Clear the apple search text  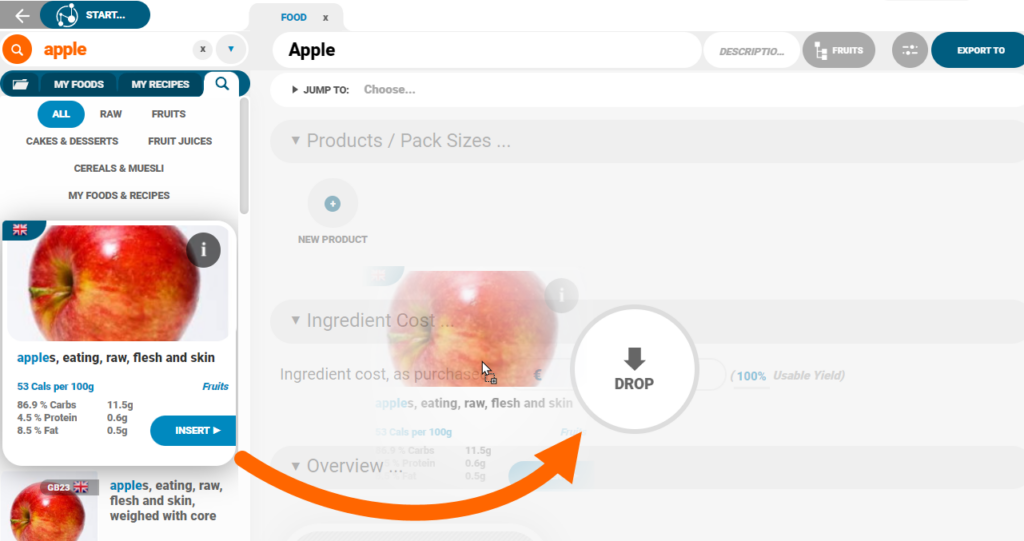click(202, 49)
